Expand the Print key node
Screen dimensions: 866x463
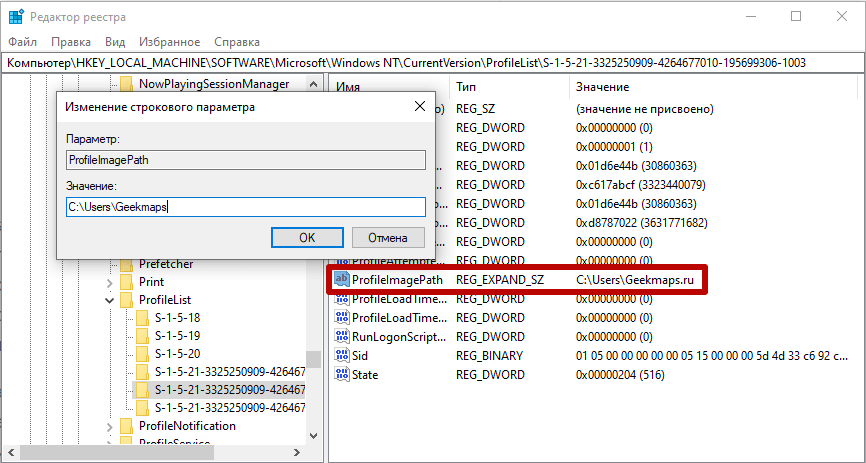109,282
